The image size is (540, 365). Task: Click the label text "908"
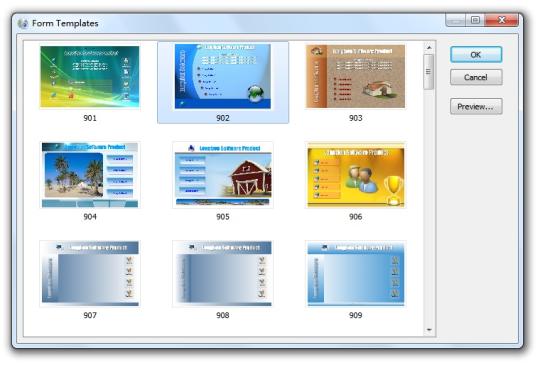pyautogui.click(x=223, y=315)
